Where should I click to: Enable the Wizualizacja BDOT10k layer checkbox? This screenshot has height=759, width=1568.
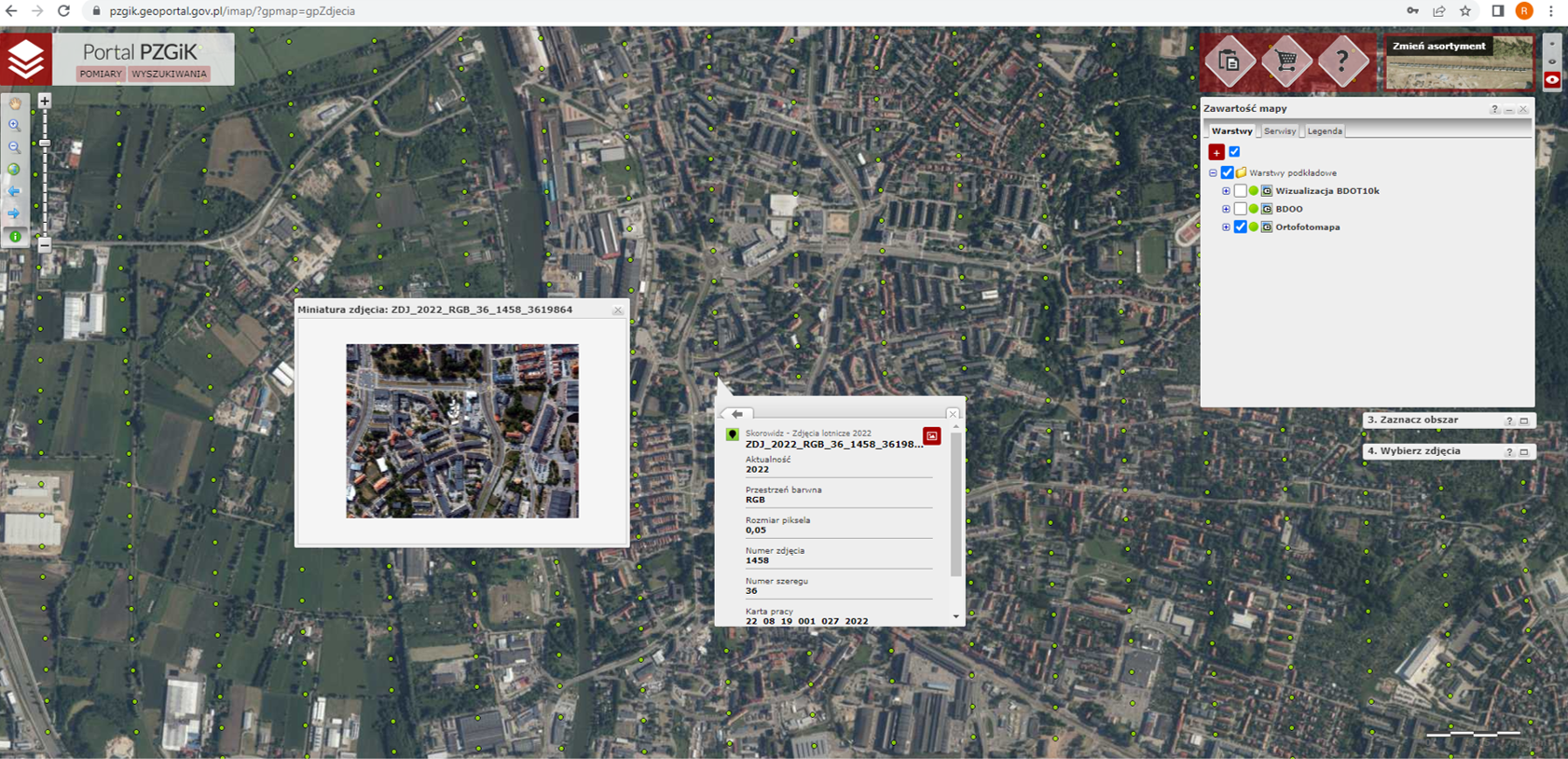tap(1240, 191)
